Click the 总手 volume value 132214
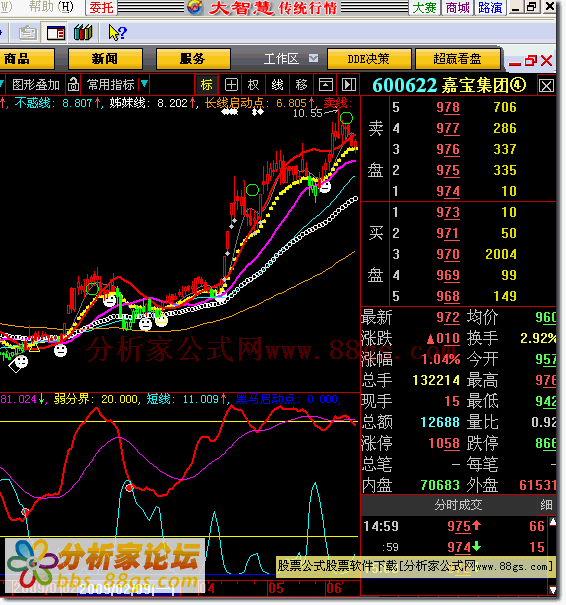Screen dimensions: 566x605 436,380
